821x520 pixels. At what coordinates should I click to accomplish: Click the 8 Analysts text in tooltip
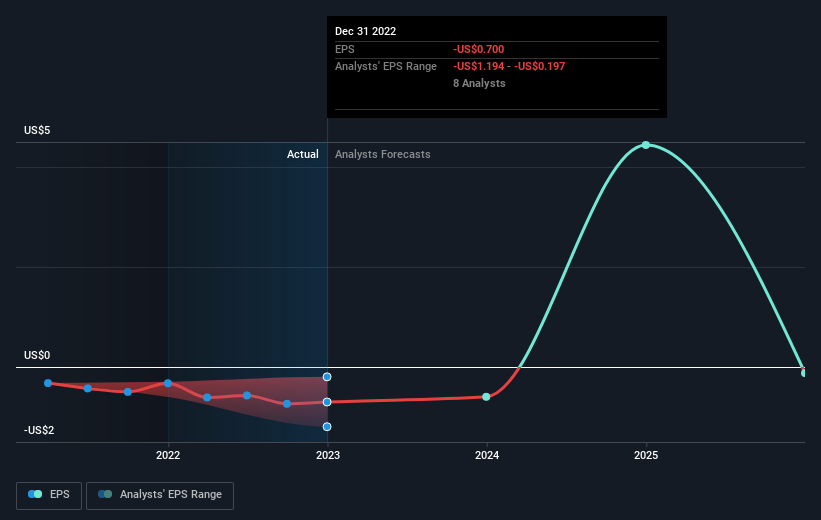479,83
